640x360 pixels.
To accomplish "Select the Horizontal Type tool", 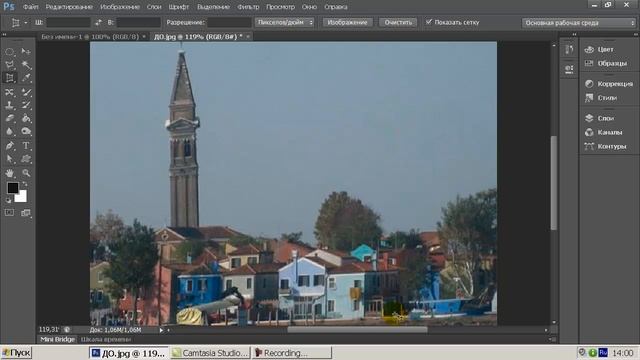I will [26, 146].
